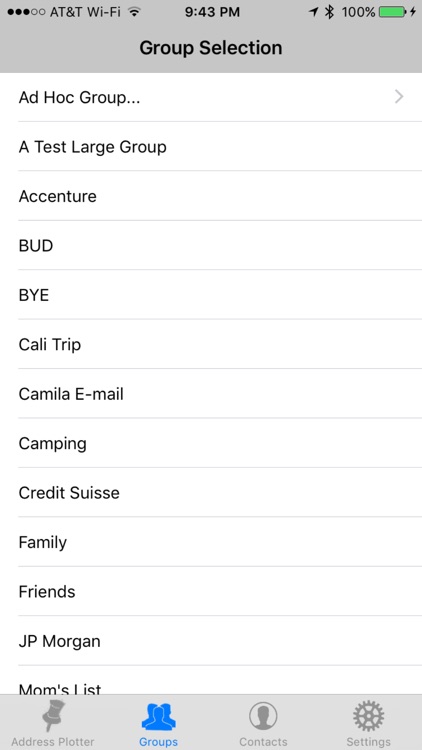Tap the Bluetooth icon in status bar

tap(329, 12)
